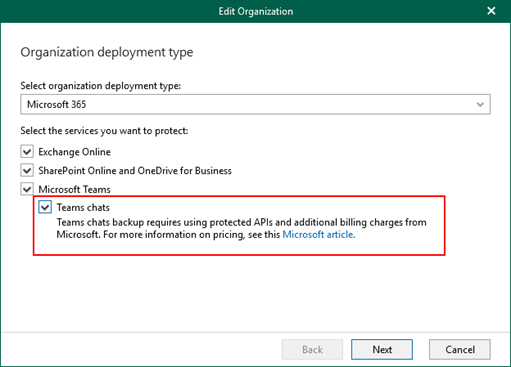511x367 pixels.
Task: Click the Microsoft Teams label text
Action: tap(74, 189)
